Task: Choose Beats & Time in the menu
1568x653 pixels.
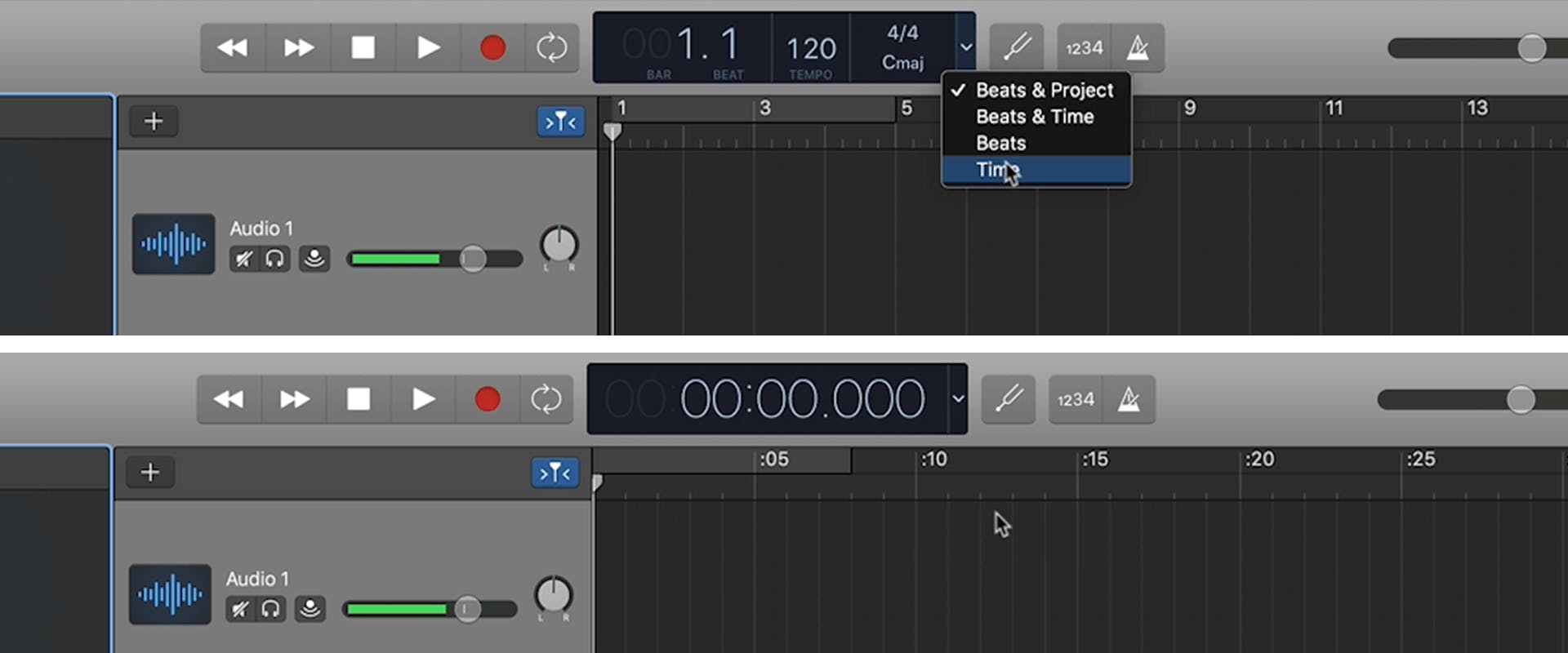Action: pos(1035,117)
